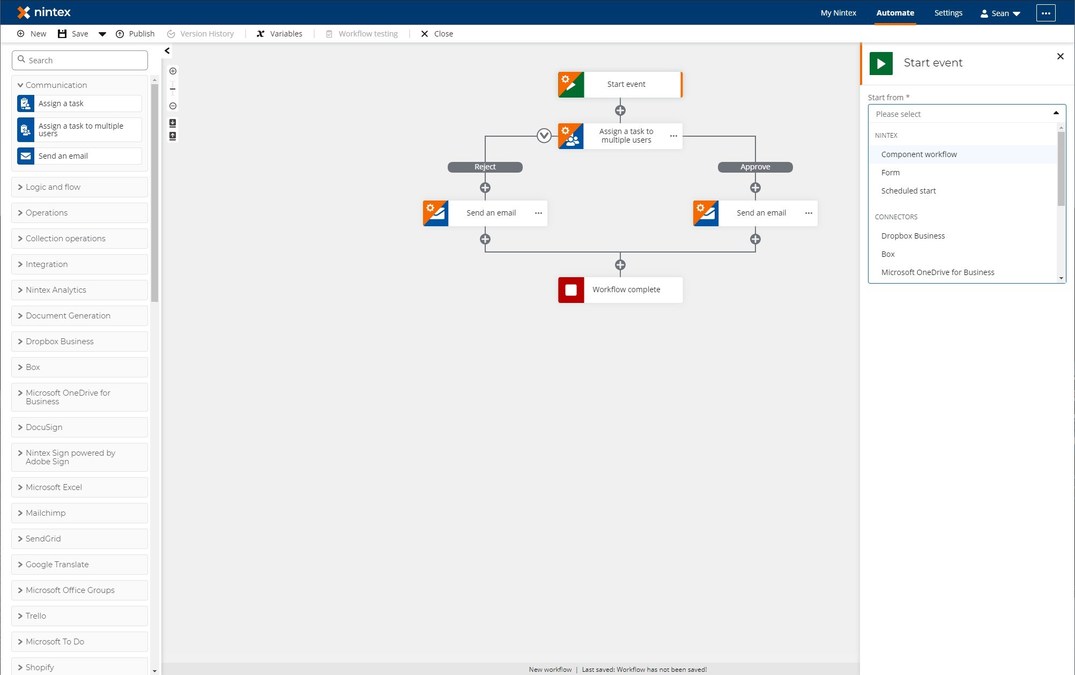
Task: Open the three-dots menu in top right header
Action: pos(1045,13)
